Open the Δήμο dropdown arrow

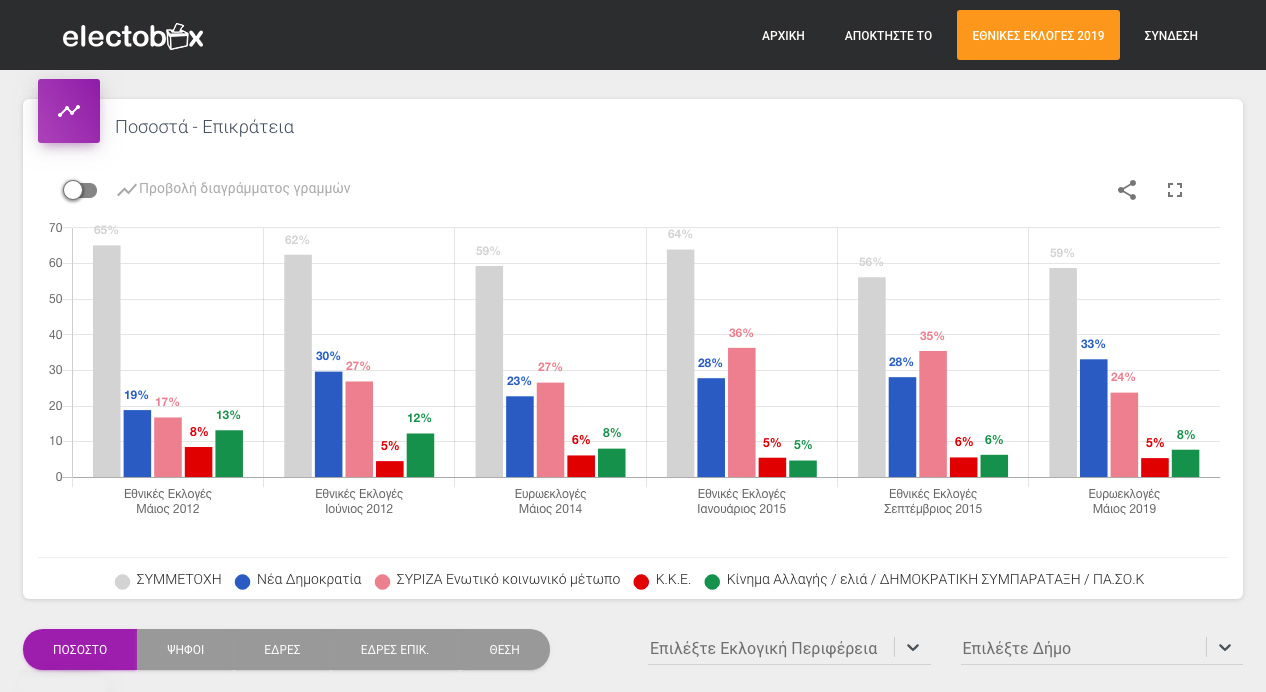(1225, 648)
